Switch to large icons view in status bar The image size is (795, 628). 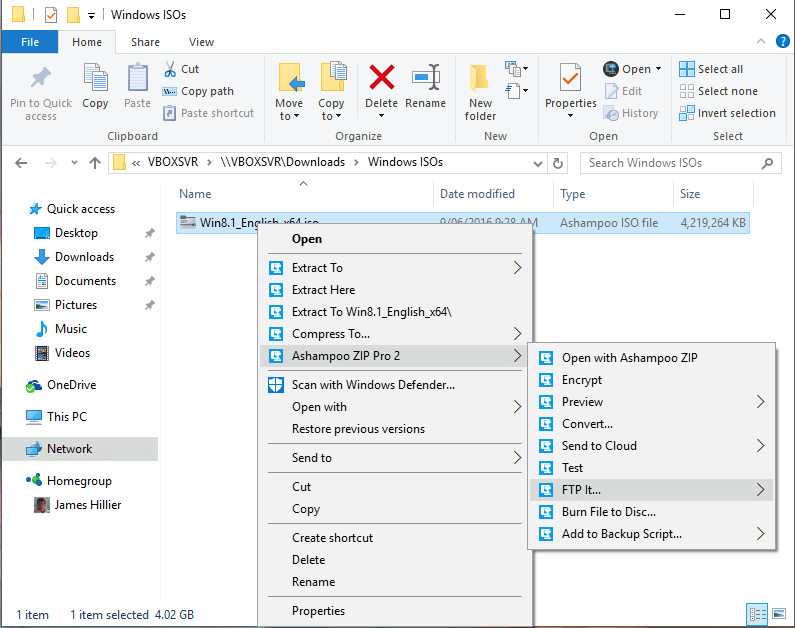coord(779,614)
